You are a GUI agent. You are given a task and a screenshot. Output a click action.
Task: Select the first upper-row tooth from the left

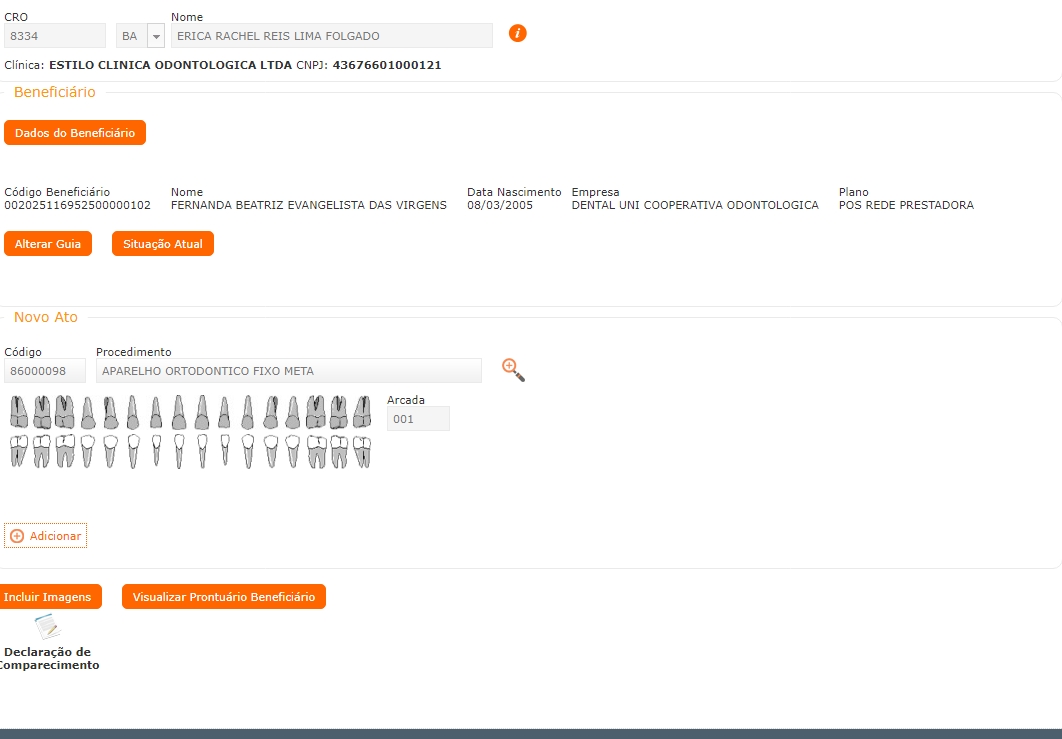[19, 412]
